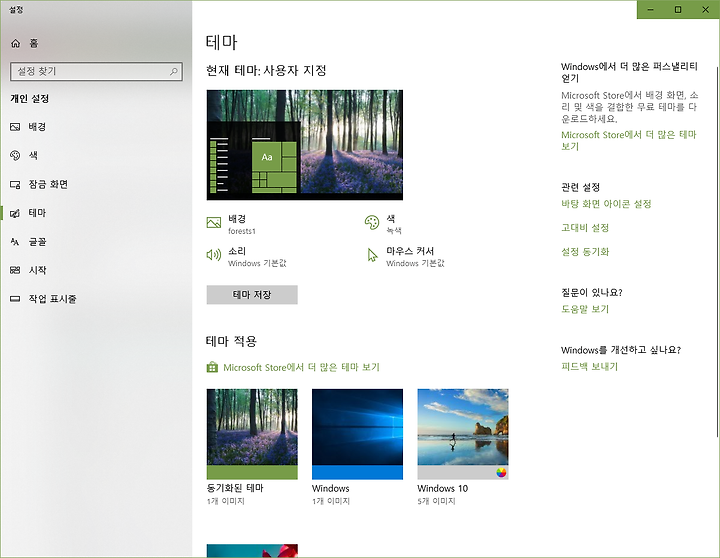
Task: Click the green color bar under 동기화된 테마
Action: coord(252,472)
